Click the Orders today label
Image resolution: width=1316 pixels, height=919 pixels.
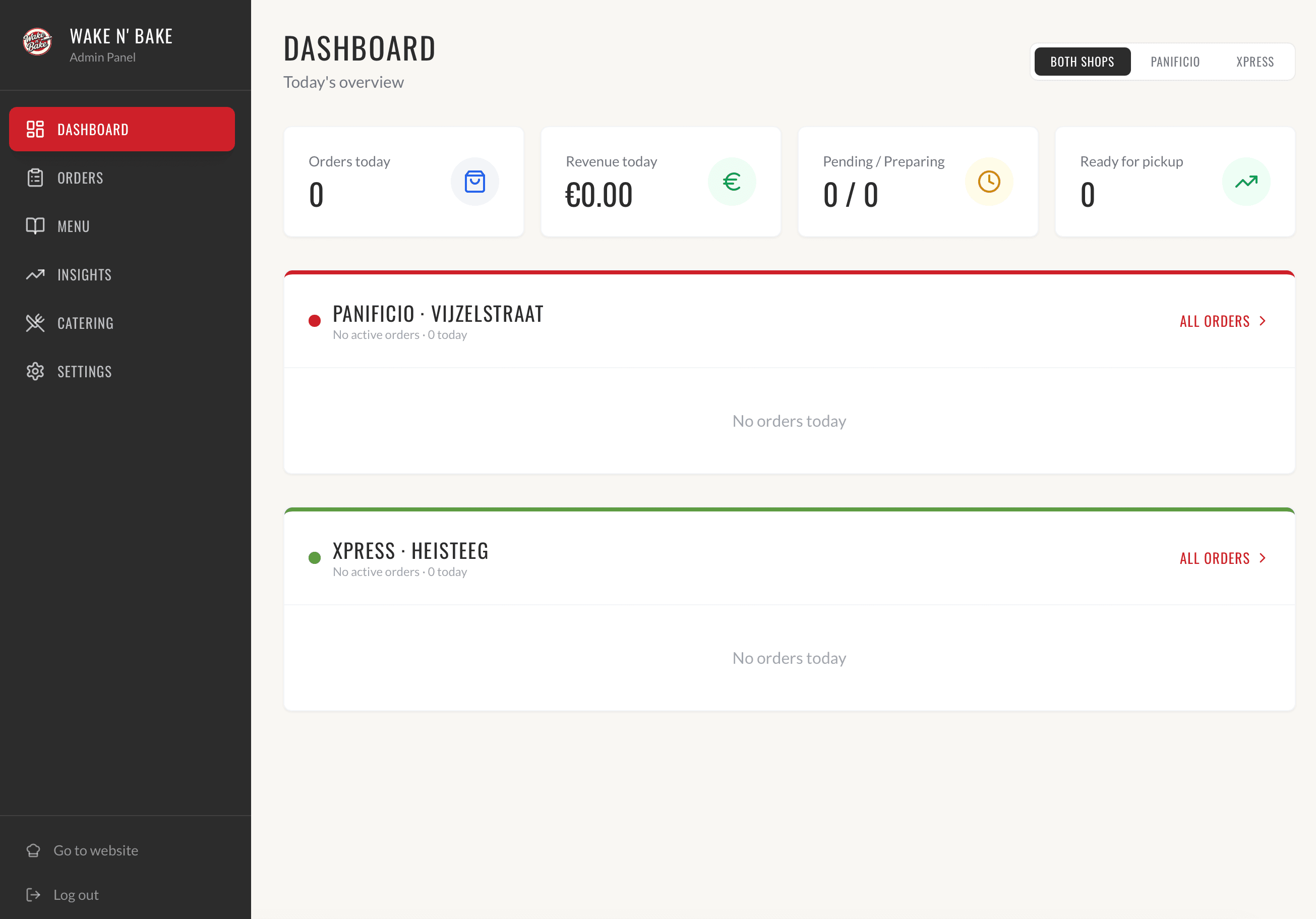349,162
